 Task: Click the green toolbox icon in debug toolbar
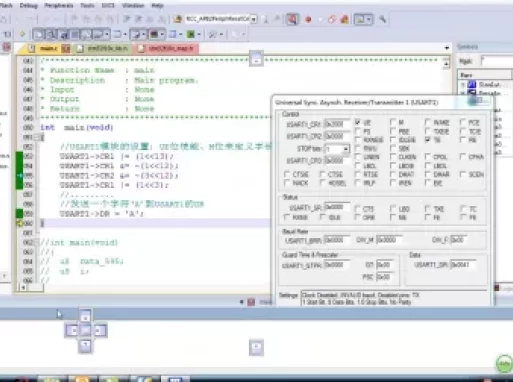[x=191, y=34]
